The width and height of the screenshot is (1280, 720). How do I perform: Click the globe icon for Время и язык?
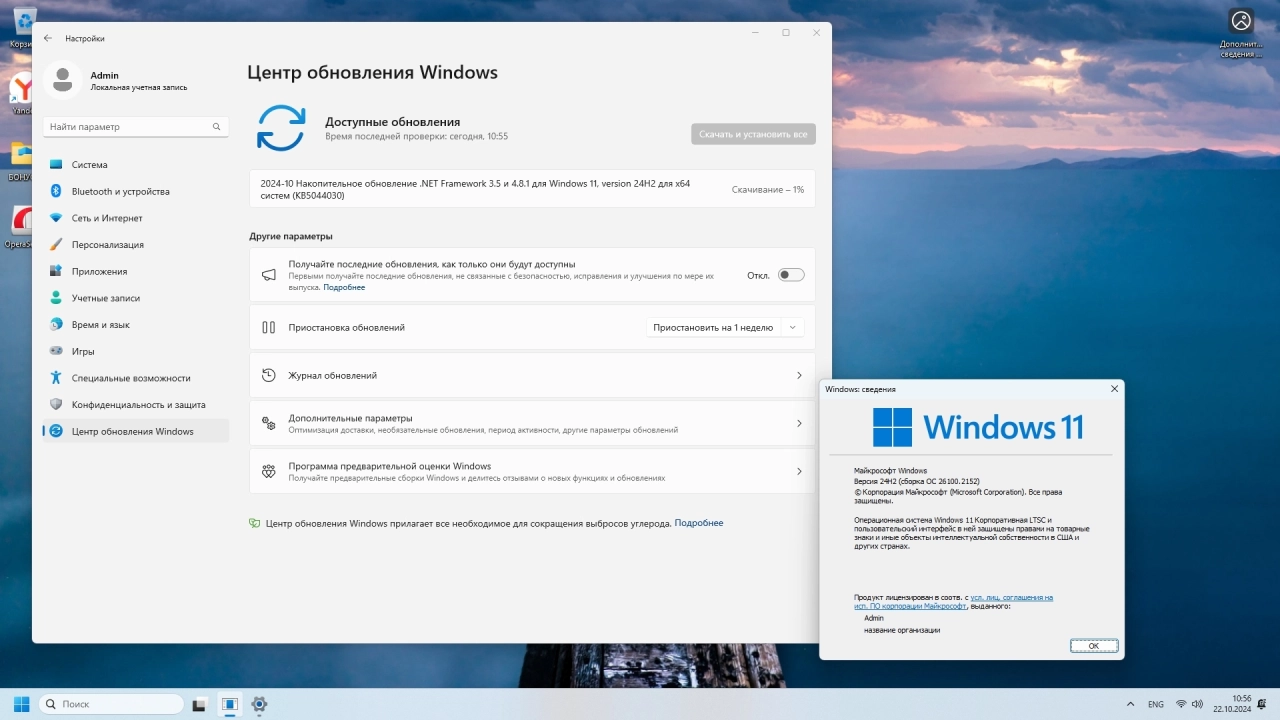coord(56,324)
